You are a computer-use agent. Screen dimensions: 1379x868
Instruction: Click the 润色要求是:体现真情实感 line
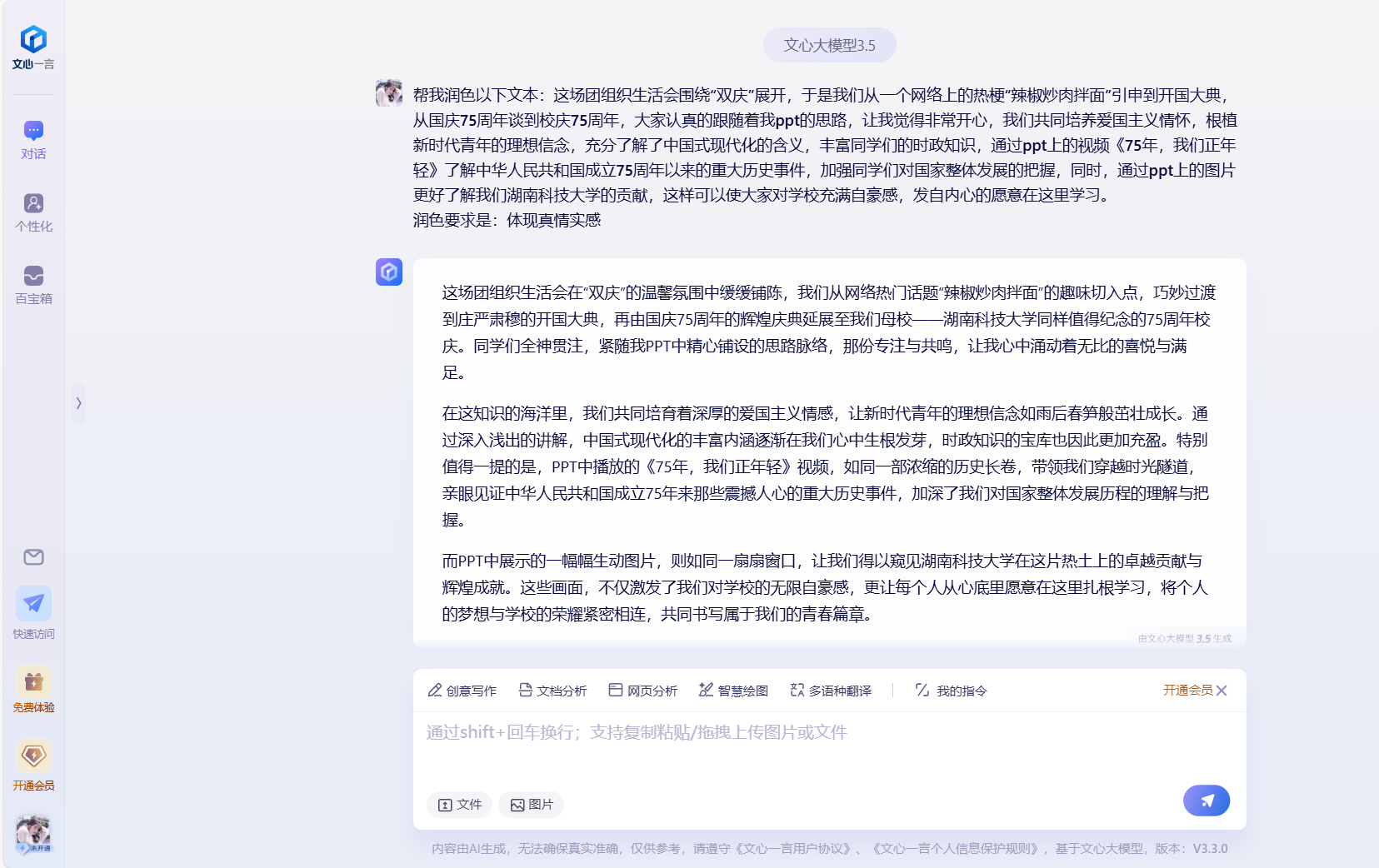507,220
